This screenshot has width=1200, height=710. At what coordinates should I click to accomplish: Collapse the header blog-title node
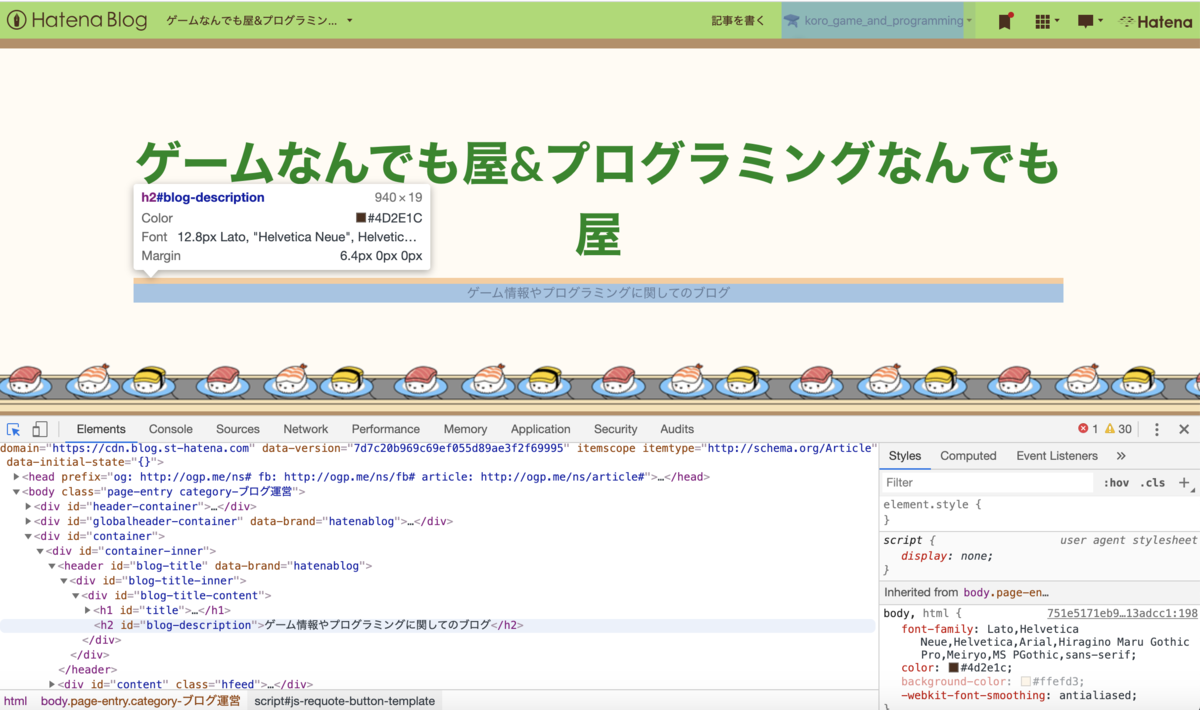click(x=52, y=566)
